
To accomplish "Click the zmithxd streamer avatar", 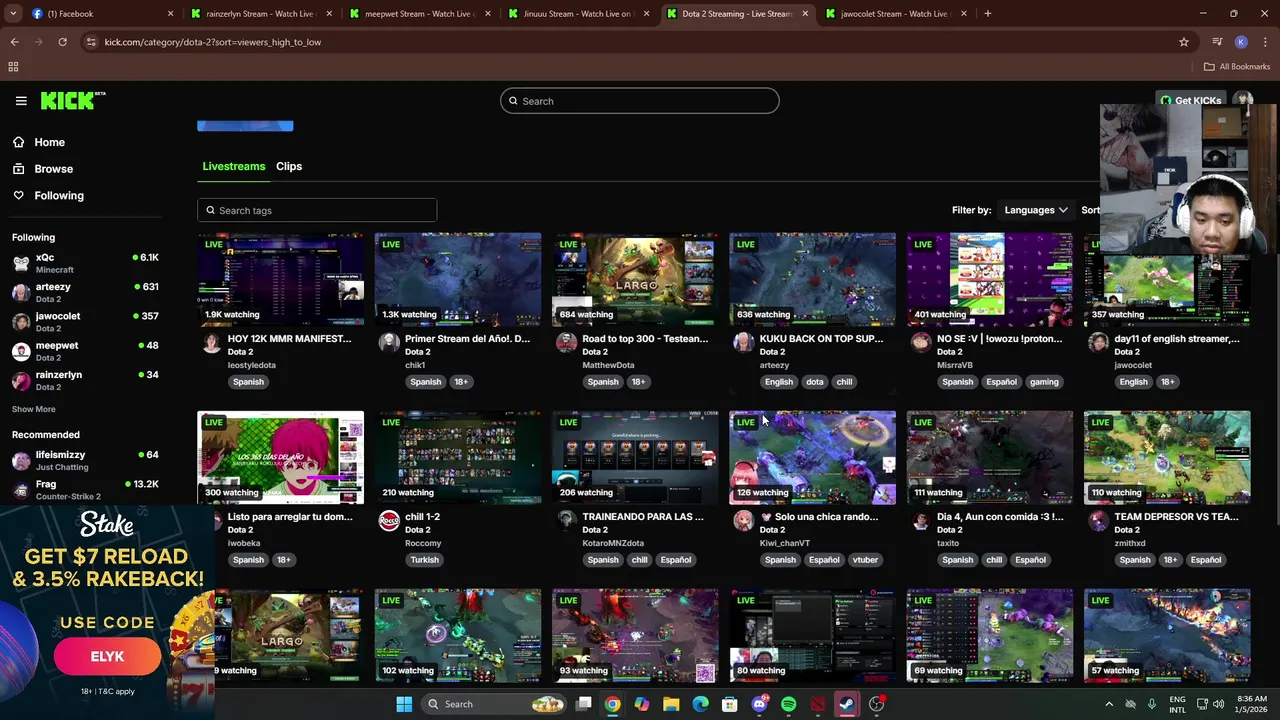I will (x=1098, y=521).
